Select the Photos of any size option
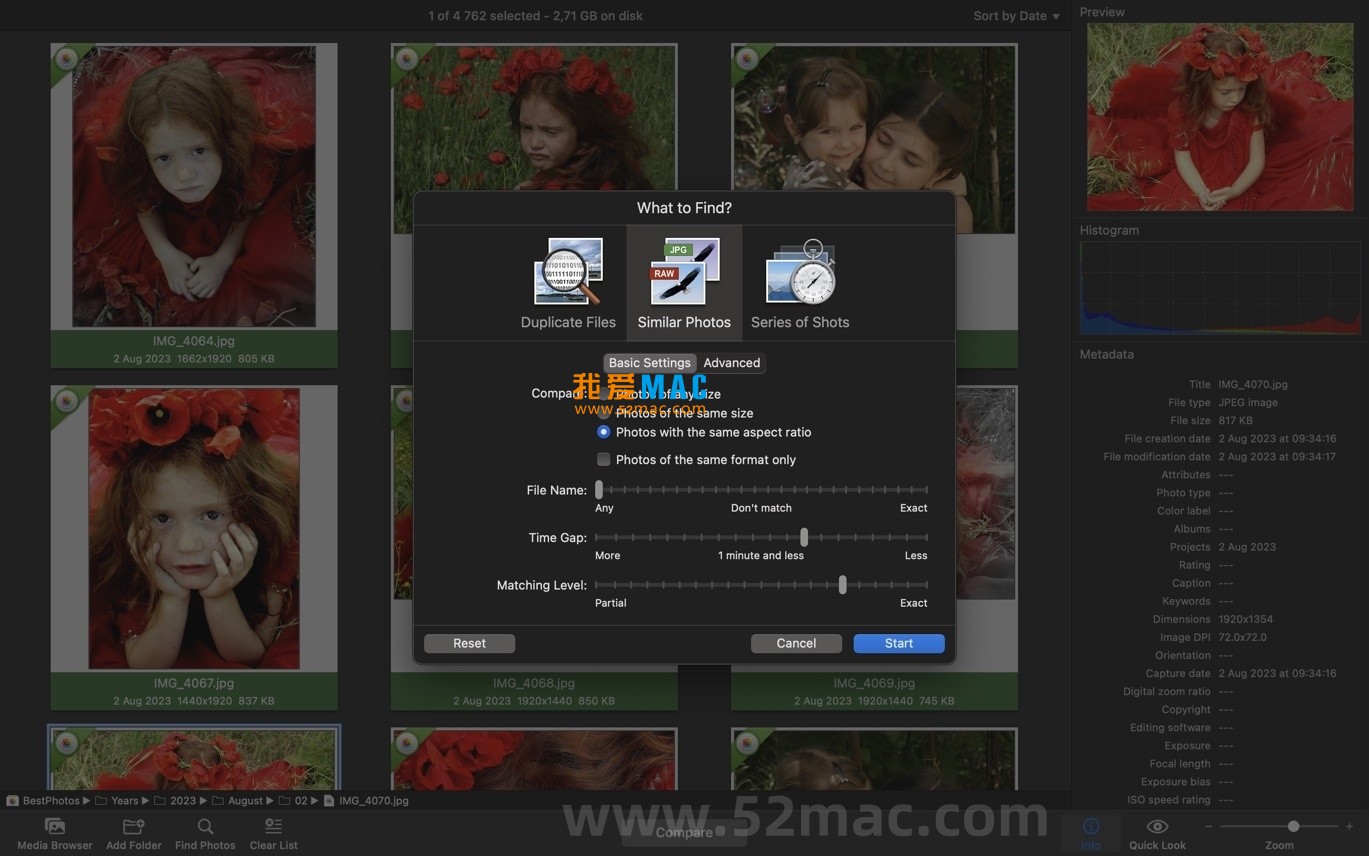 tap(604, 394)
